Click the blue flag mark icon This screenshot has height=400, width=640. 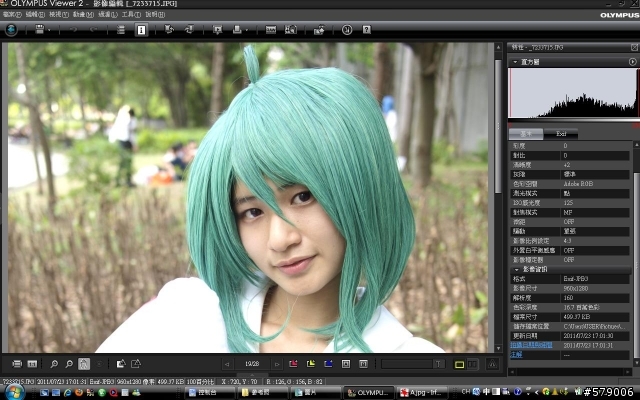pos(328,364)
